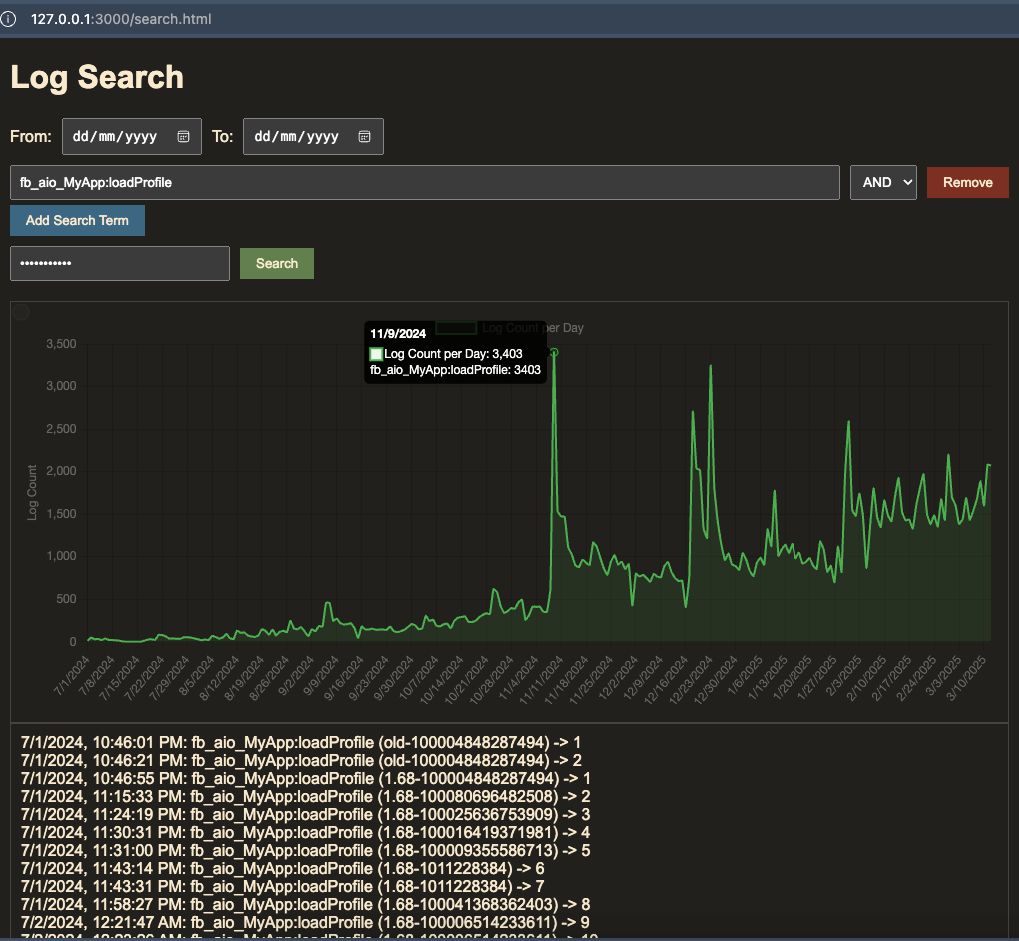
Task: Select the log entry at 7/2/2024, 12:21:47 AM
Action: point(305,923)
